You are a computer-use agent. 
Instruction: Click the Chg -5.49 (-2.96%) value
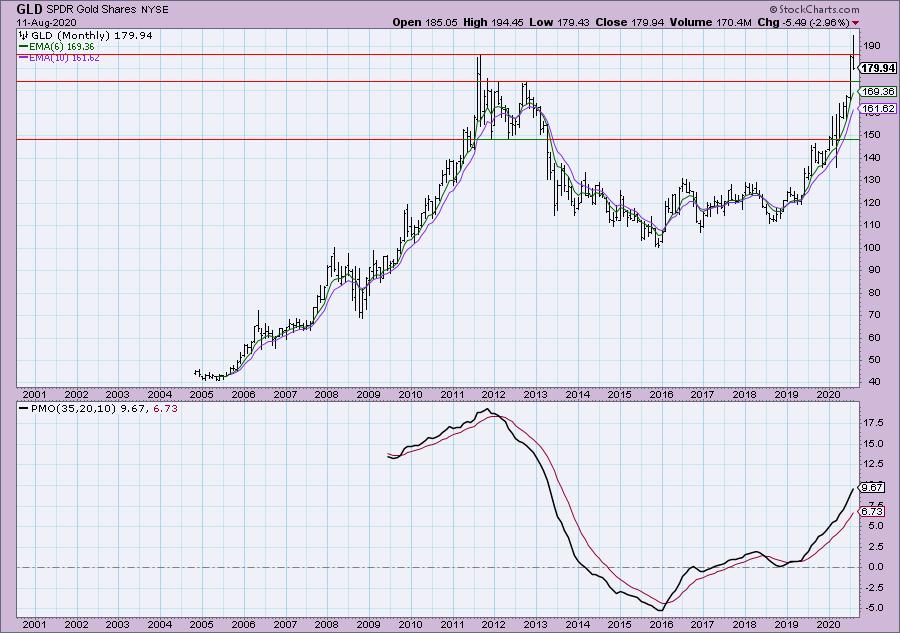click(x=803, y=22)
